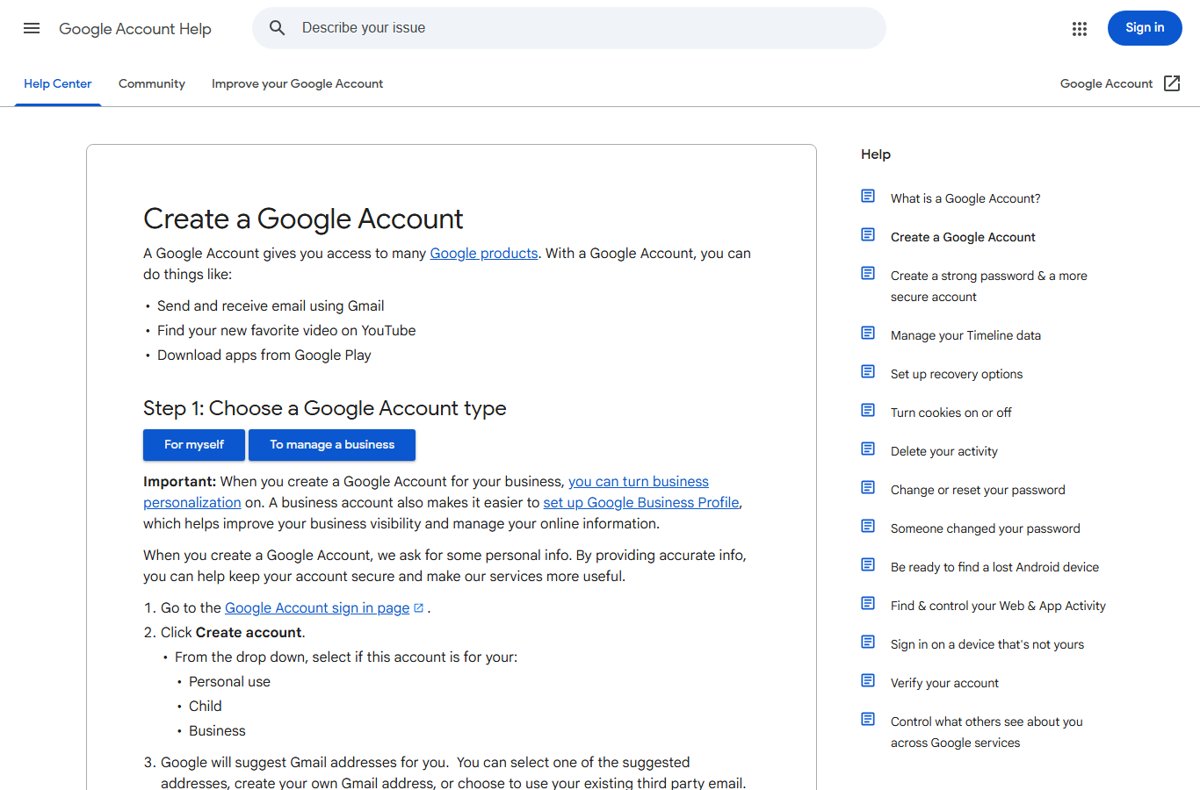Open Turn cookies on or off article

[x=951, y=413]
